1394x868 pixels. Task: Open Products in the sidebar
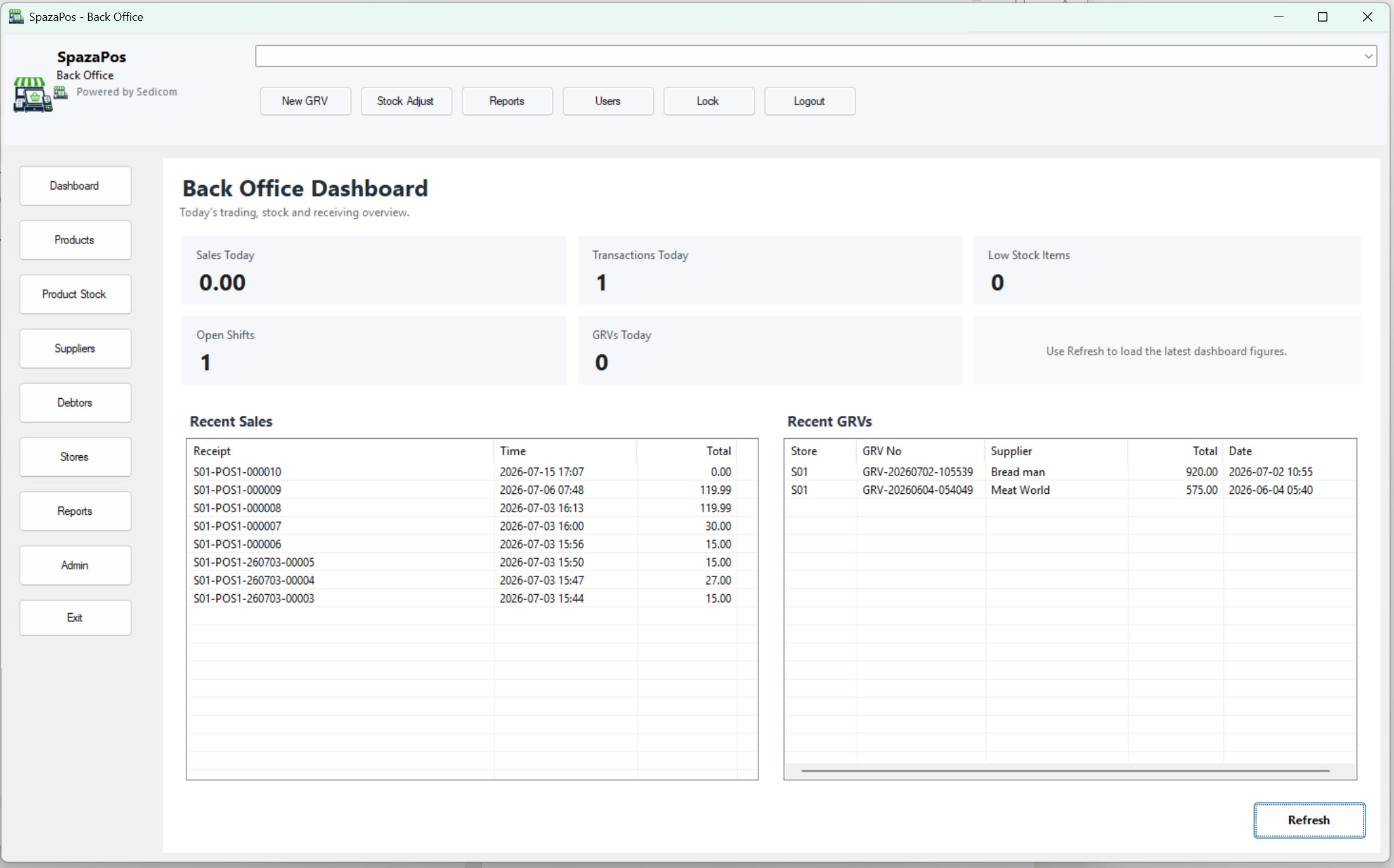(75, 240)
